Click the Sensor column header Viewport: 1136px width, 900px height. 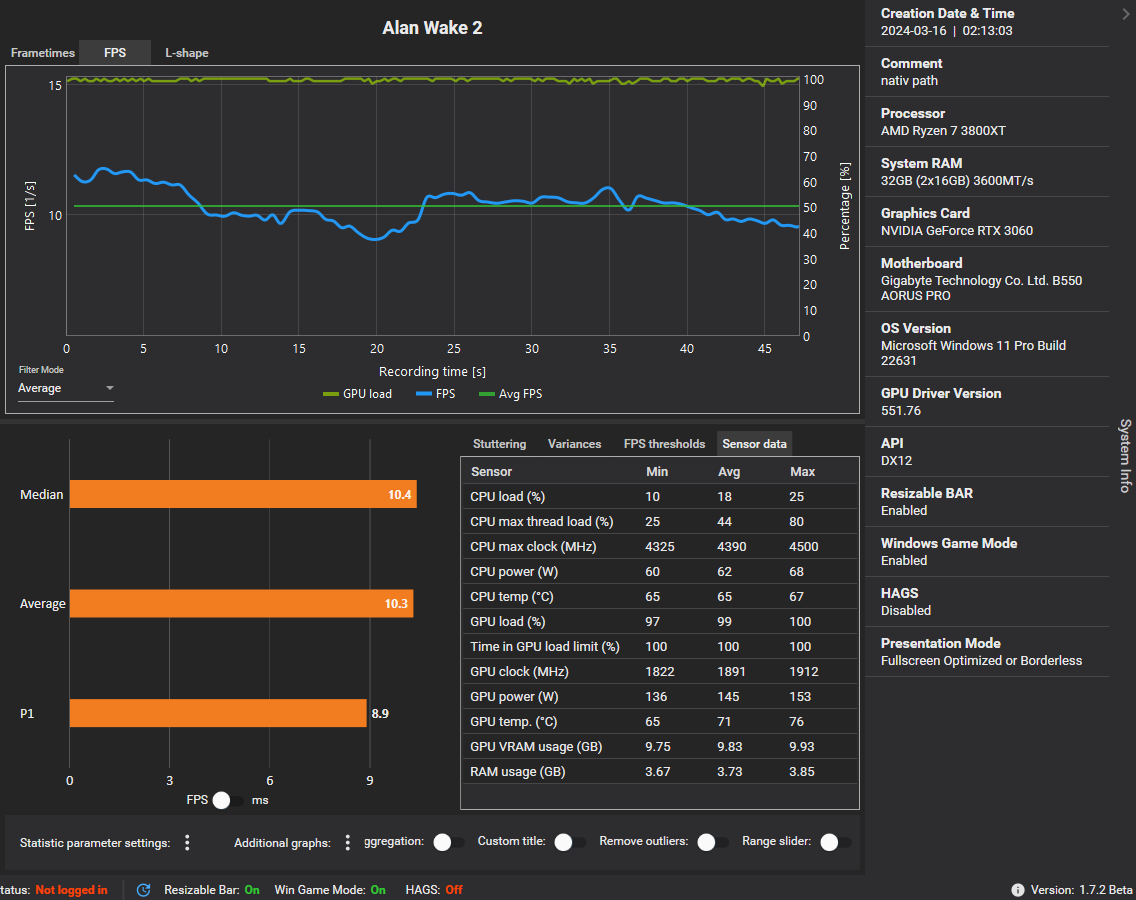point(491,472)
